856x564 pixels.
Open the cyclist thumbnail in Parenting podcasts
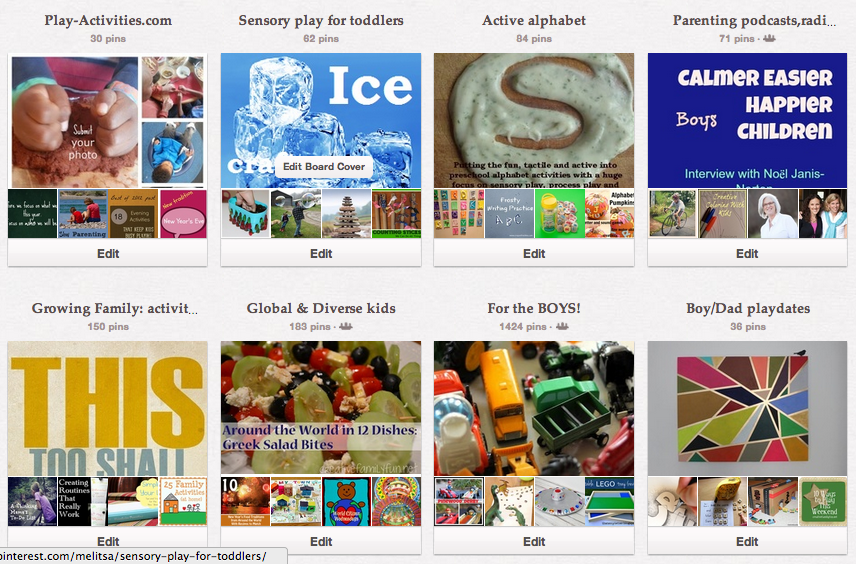click(x=672, y=213)
